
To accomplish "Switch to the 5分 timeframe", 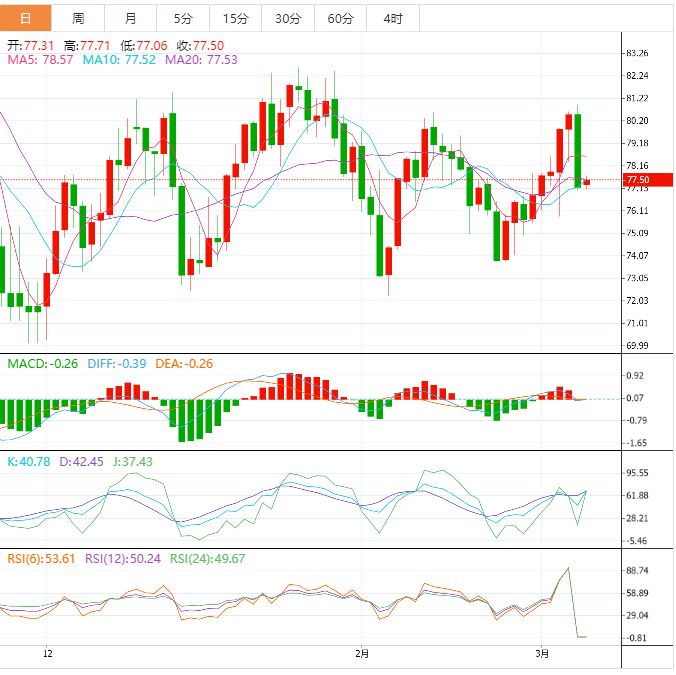I will [x=183, y=18].
